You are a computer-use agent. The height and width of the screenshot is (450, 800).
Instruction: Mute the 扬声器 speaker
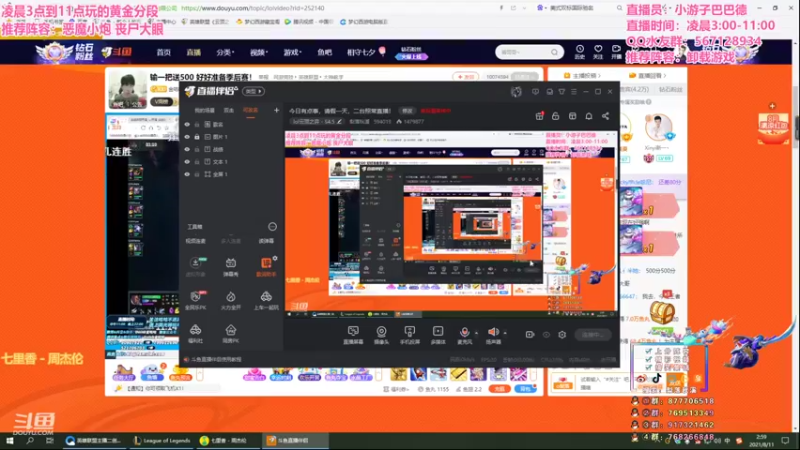(493, 335)
